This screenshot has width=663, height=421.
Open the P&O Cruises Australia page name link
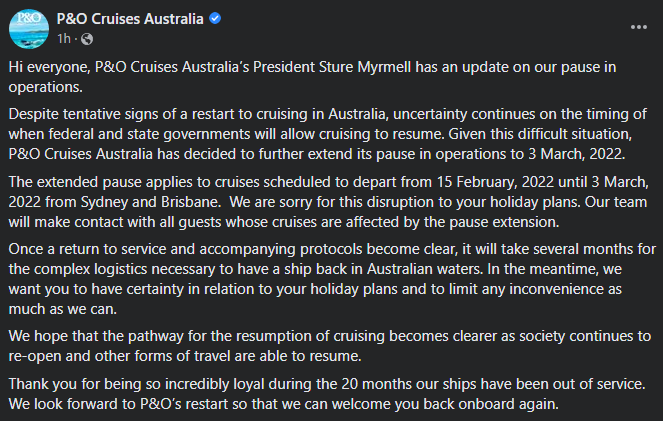click(130, 19)
